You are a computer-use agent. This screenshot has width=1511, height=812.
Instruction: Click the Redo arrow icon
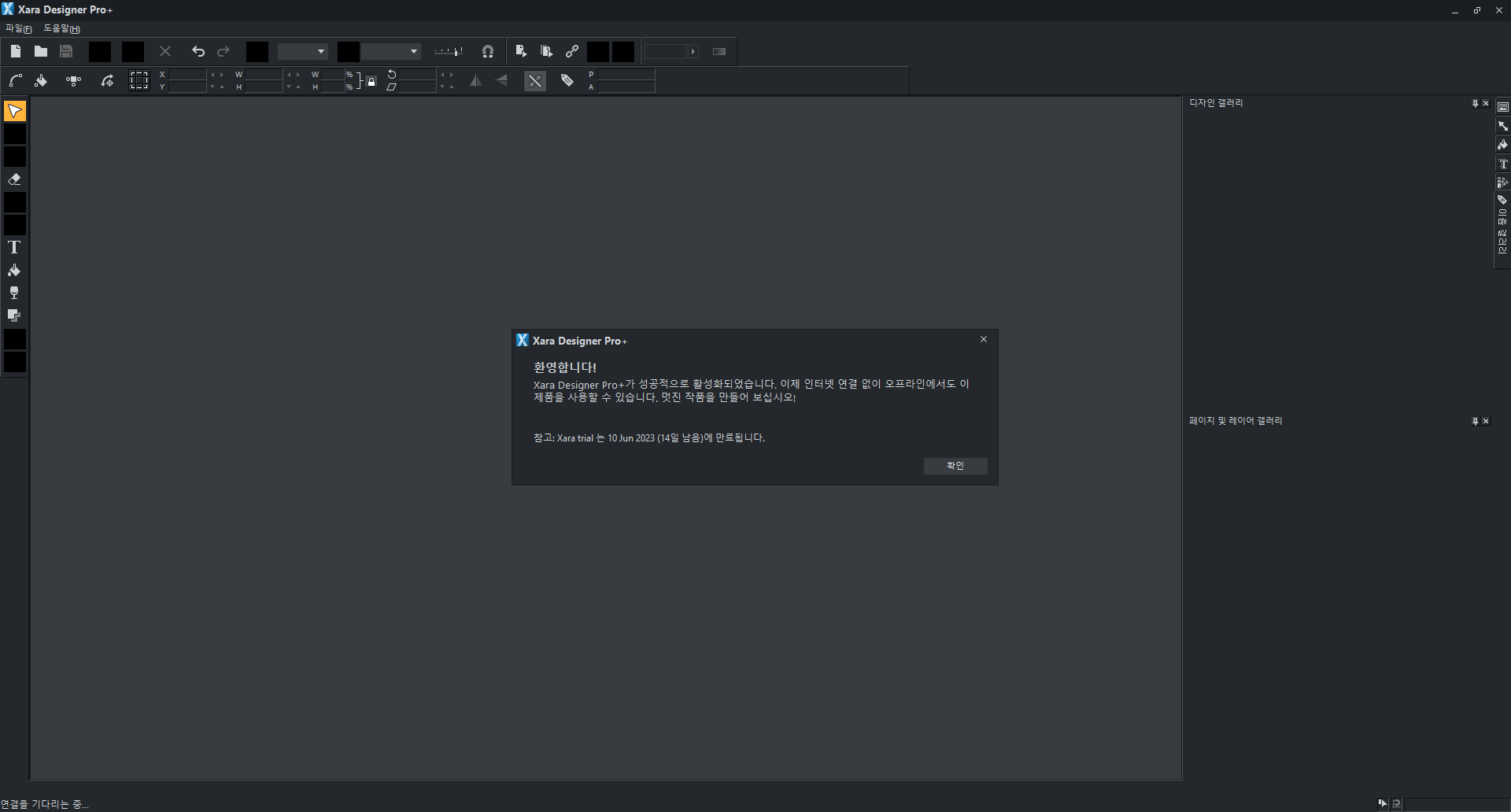pyautogui.click(x=224, y=51)
